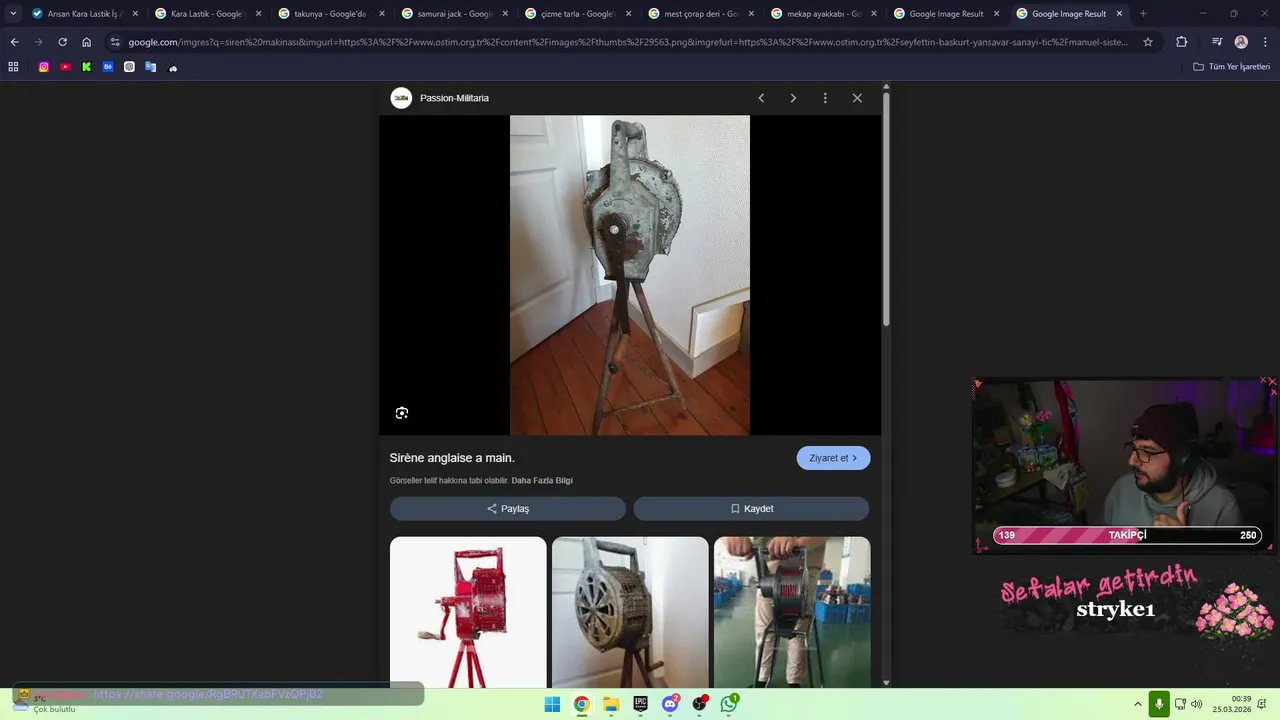1280x720 pixels.
Task: Reload the current page
Action: tap(62, 42)
